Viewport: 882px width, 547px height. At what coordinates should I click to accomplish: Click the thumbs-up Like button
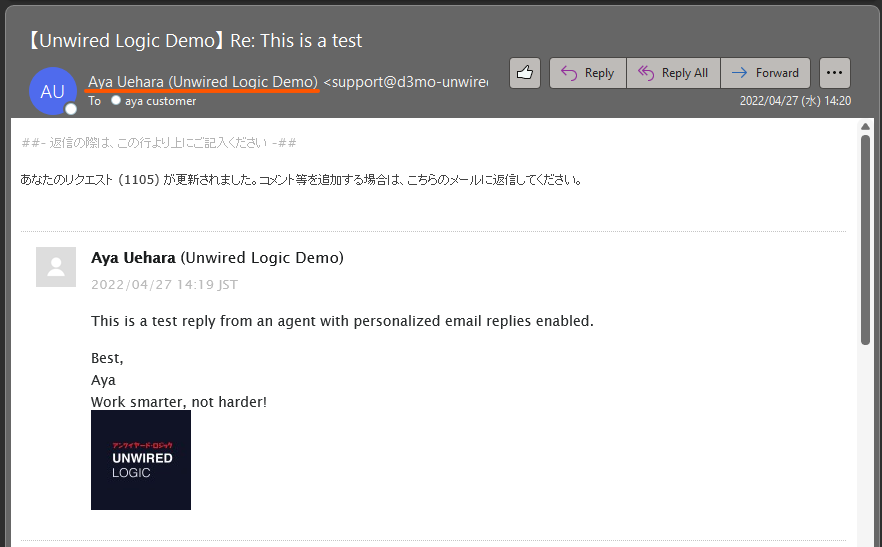pyautogui.click(x=525, y=73)
